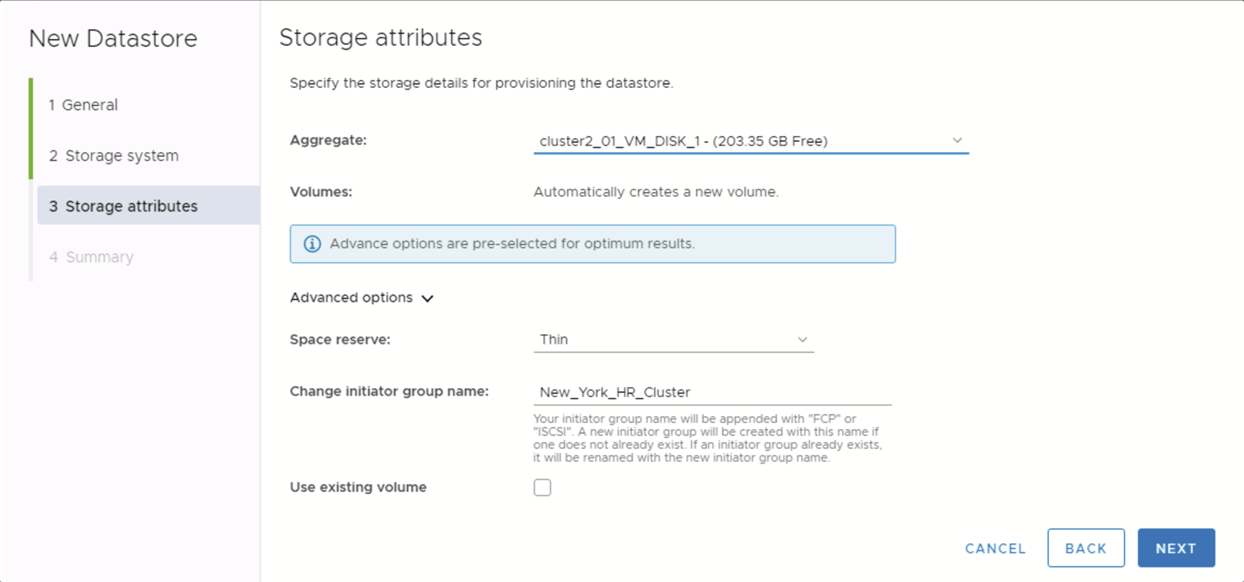This screenshot has height=582, width=1244.
Task: Click the Advanced options label text
Action: 351,298
